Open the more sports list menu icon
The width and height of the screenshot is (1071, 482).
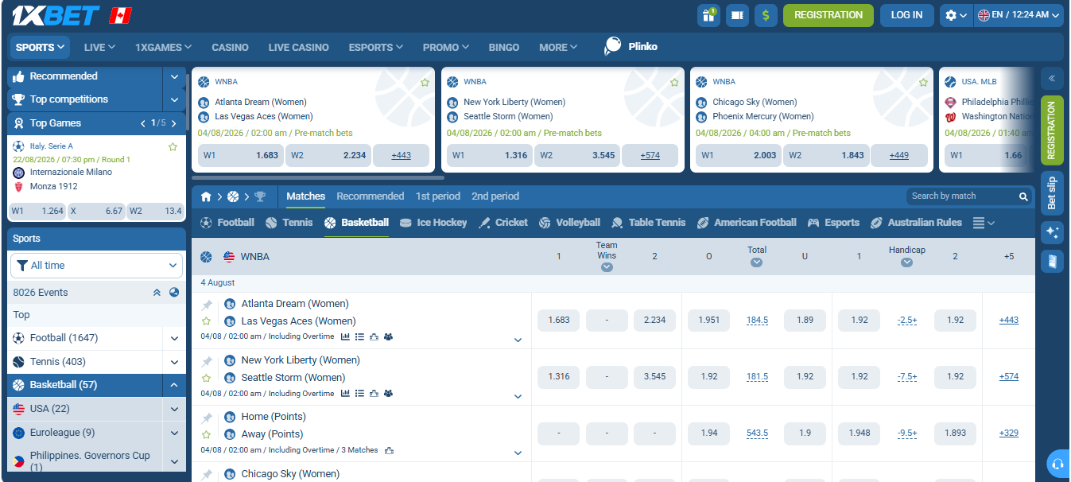[x=983, y=223]
